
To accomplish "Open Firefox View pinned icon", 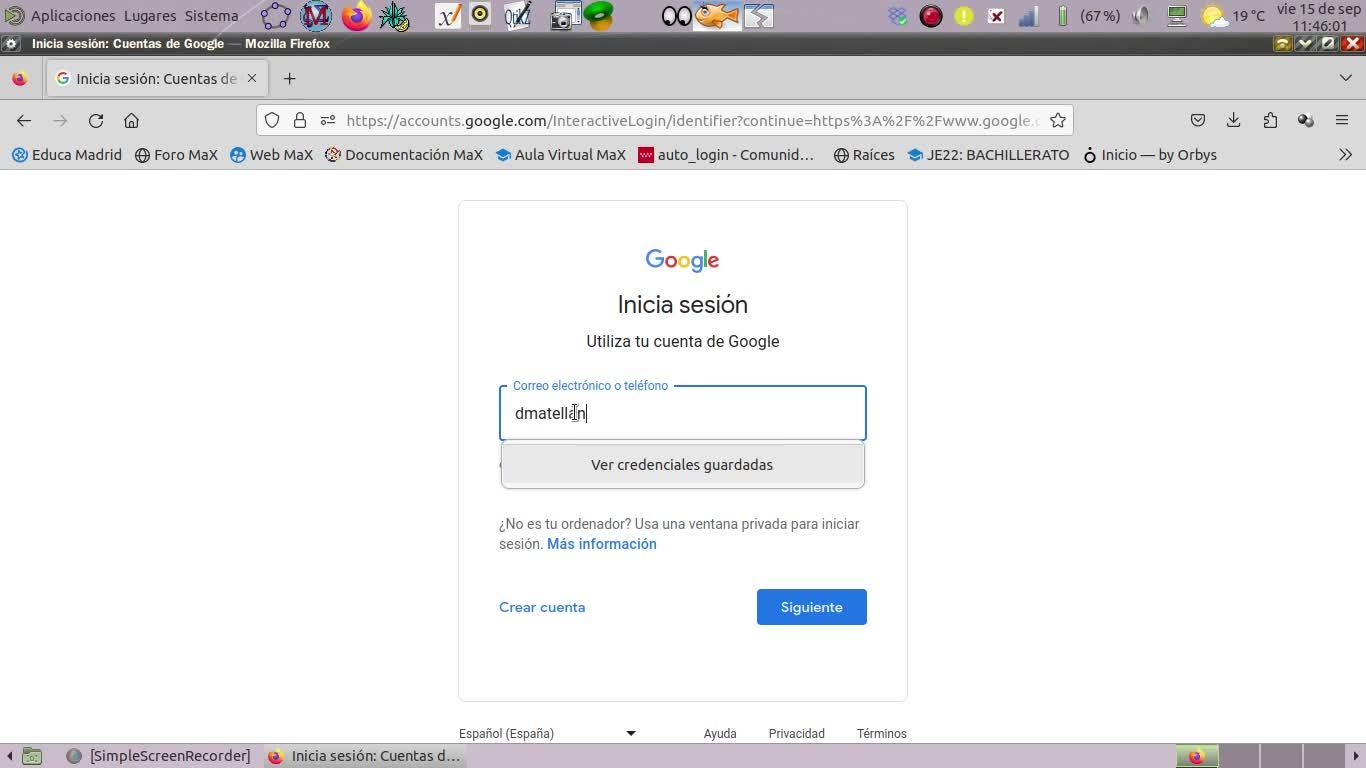I will coord(20,78).
